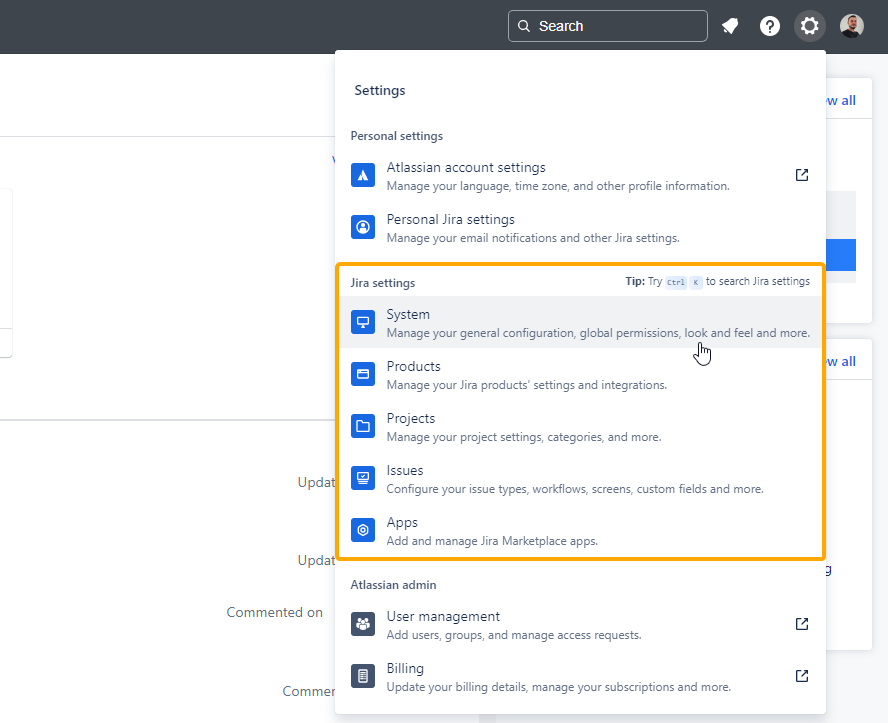Image resolution: width=888 pixels, height=723 pixels.
Task: Click the Issues icon
Action: (x=362, y=478)
